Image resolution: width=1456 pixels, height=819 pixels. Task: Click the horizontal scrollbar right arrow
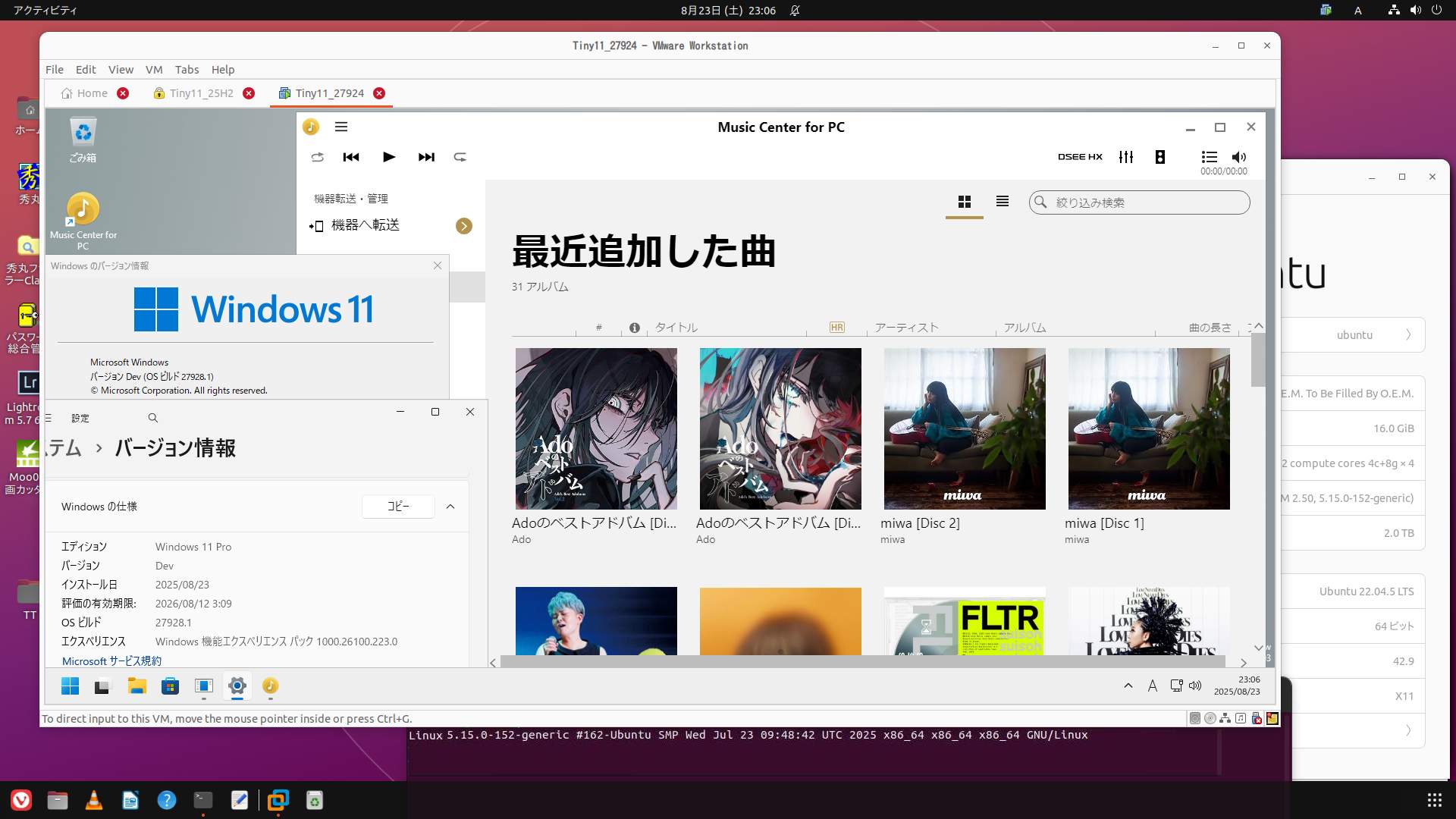tap(1244, 663)
